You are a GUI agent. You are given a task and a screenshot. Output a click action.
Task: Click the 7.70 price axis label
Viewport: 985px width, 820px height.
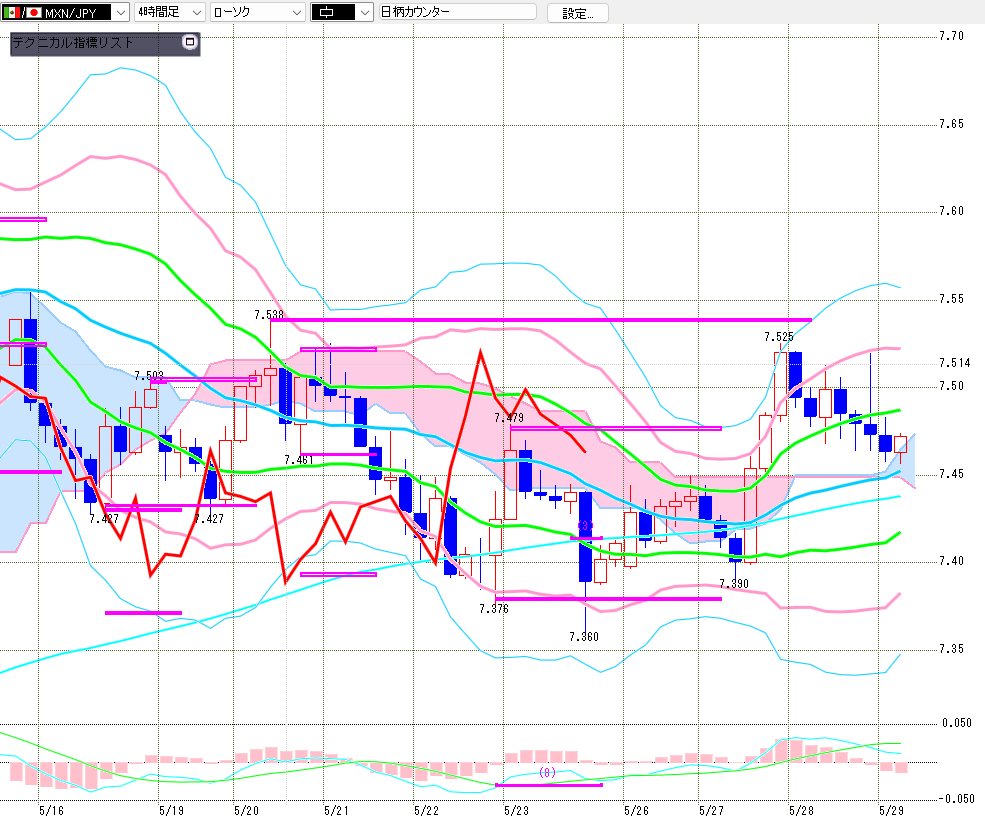pos(952,36)
